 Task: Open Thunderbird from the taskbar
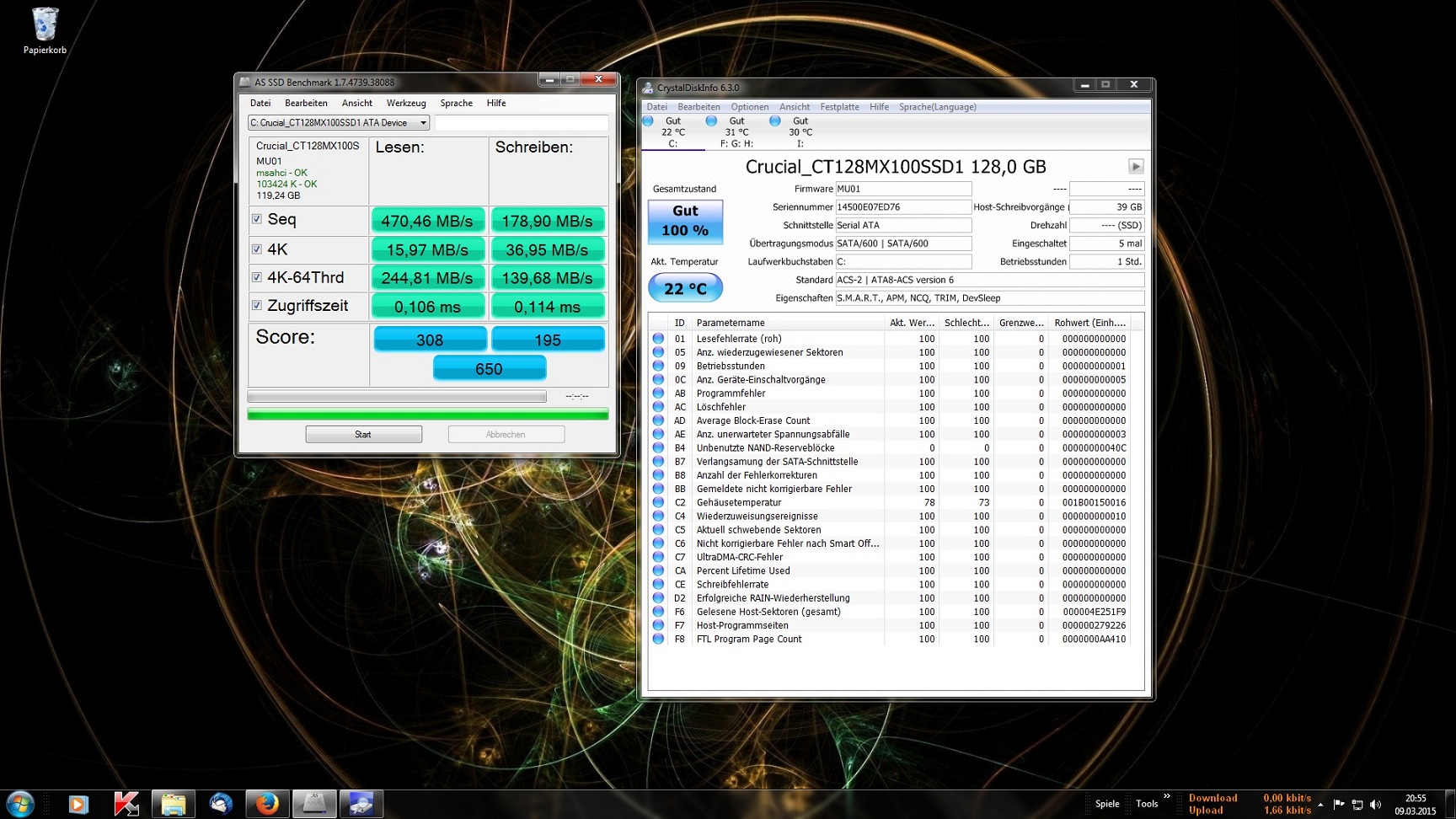point(221,804)
